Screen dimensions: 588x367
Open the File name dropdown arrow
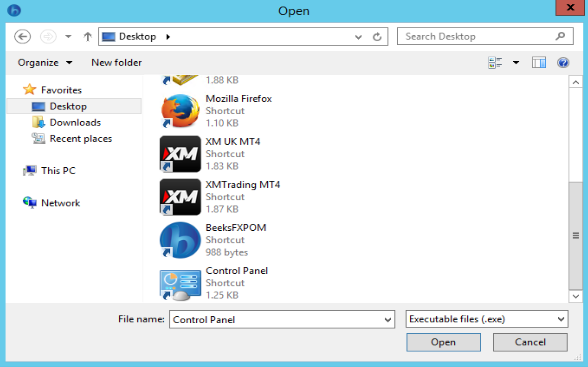388,320
